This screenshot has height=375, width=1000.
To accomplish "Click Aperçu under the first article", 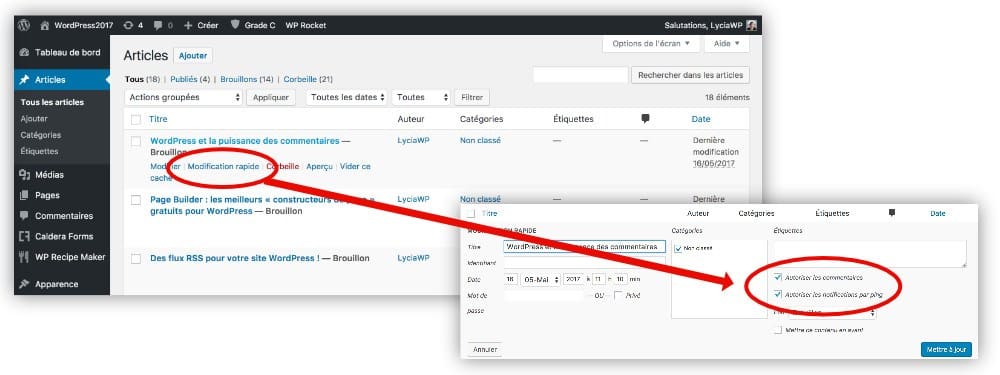I will [x=320, y=166].
